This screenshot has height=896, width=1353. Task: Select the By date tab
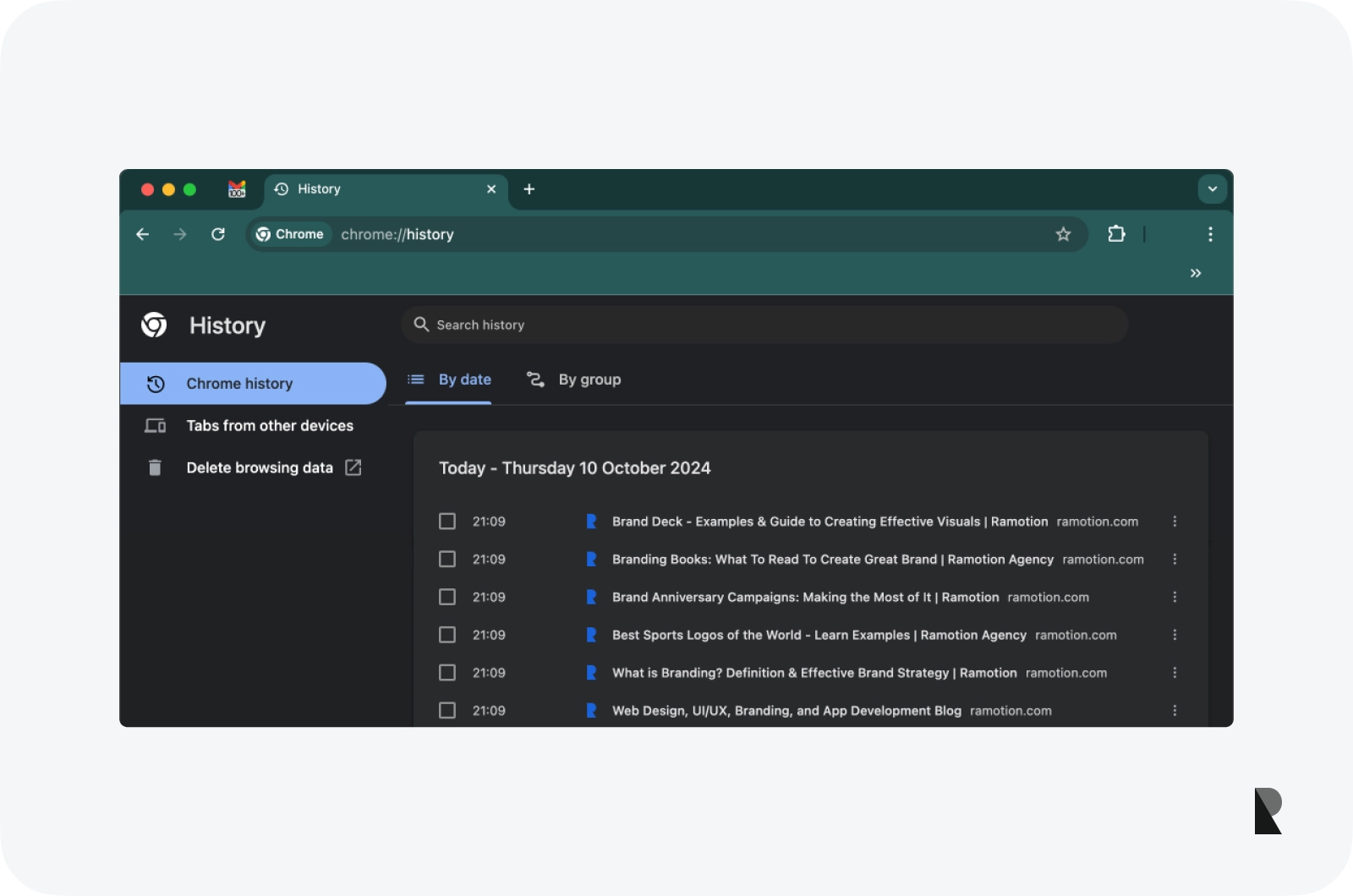449,380
